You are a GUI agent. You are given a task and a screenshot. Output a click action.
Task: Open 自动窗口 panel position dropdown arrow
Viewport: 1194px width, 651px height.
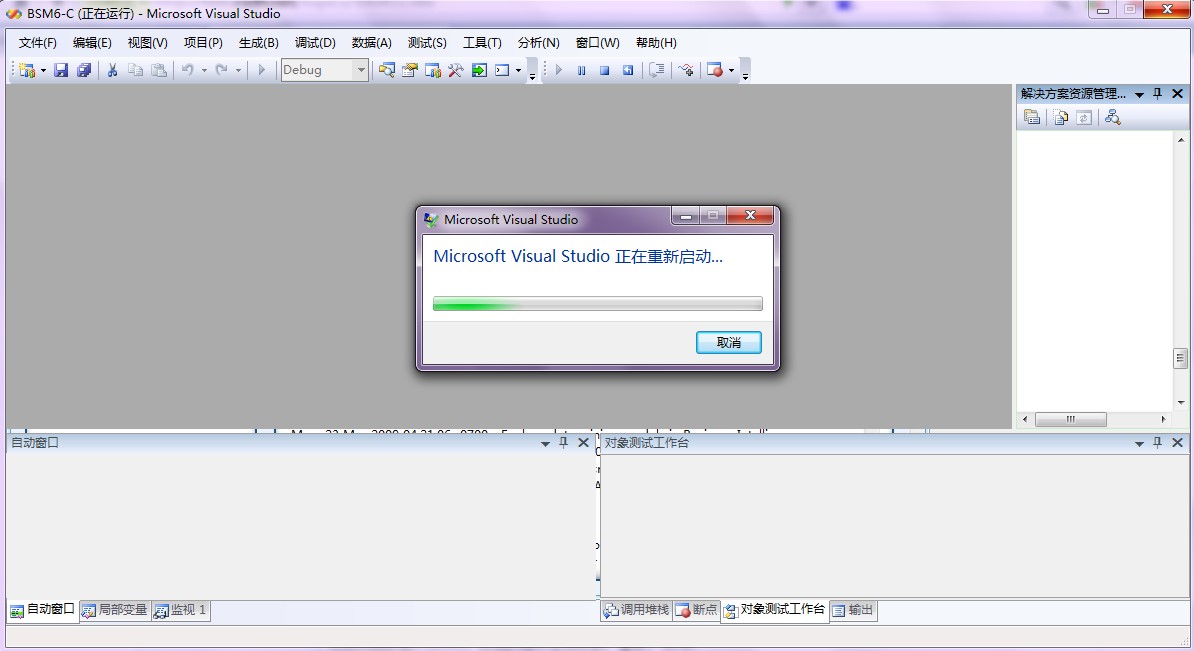pos(545,443)
